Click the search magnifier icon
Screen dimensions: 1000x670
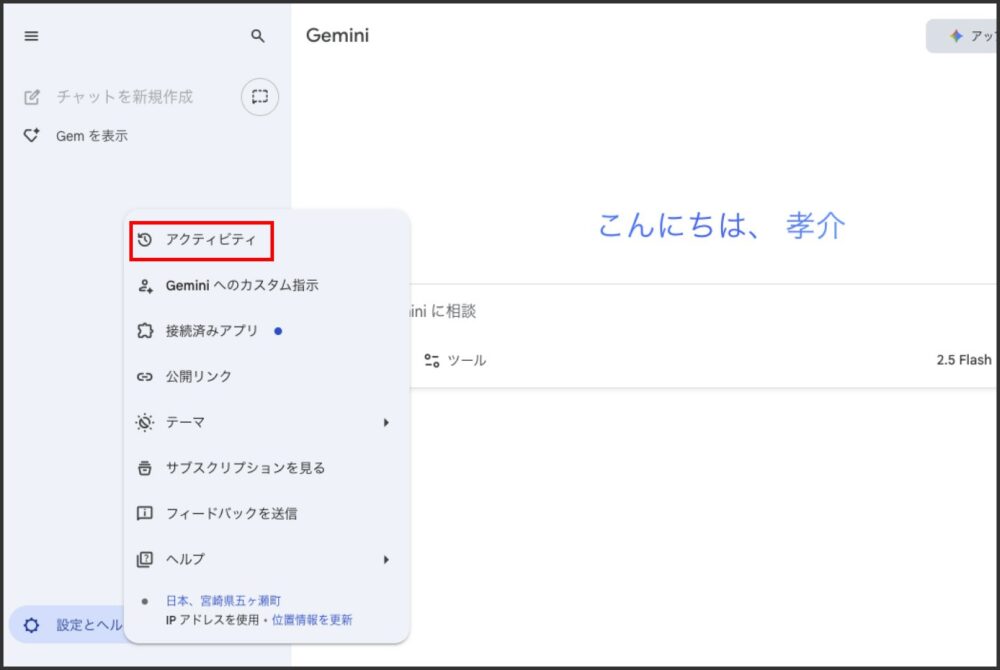[258, 36]
